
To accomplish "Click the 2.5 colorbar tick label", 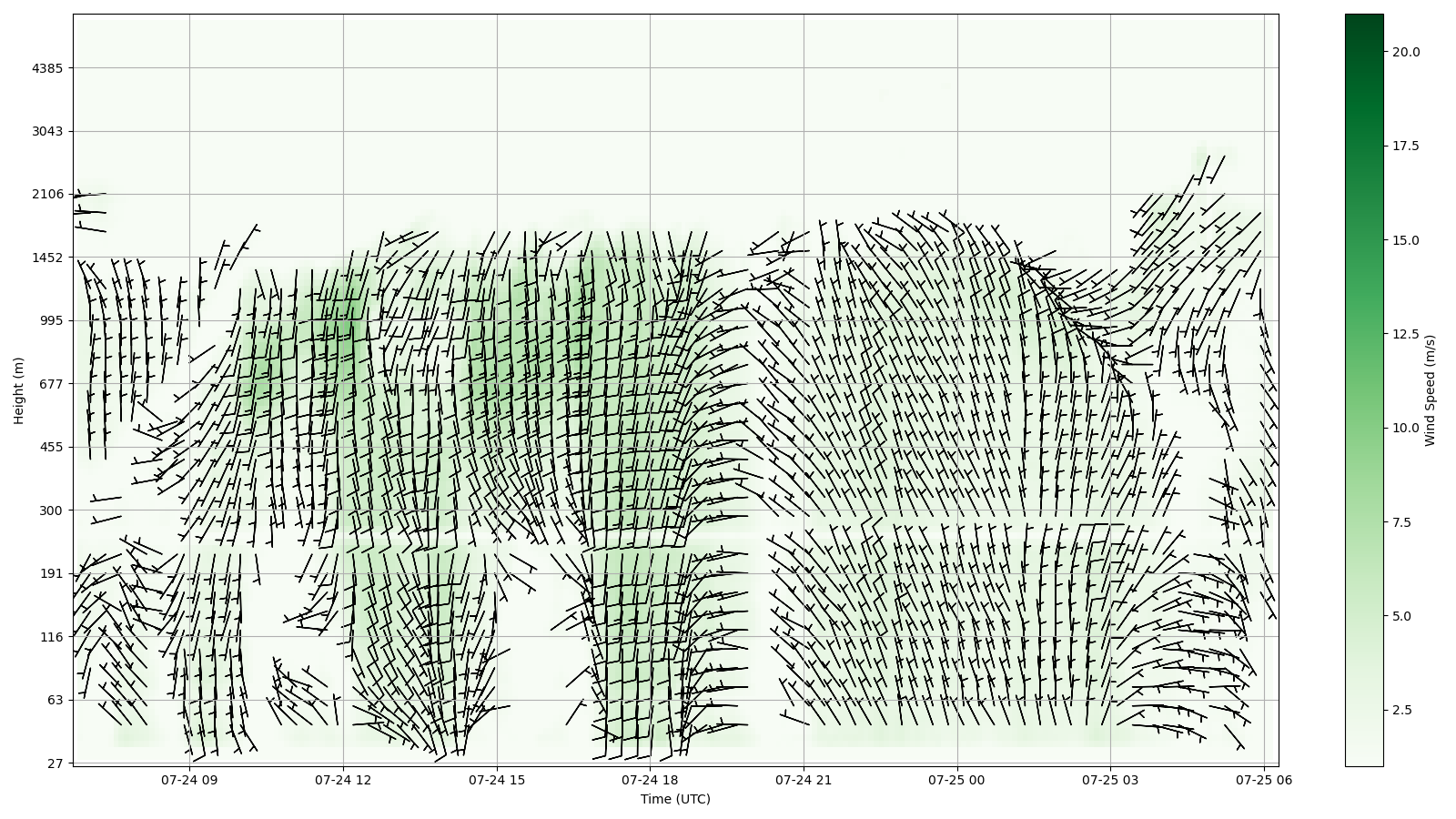I will (x=1401, y=710).
